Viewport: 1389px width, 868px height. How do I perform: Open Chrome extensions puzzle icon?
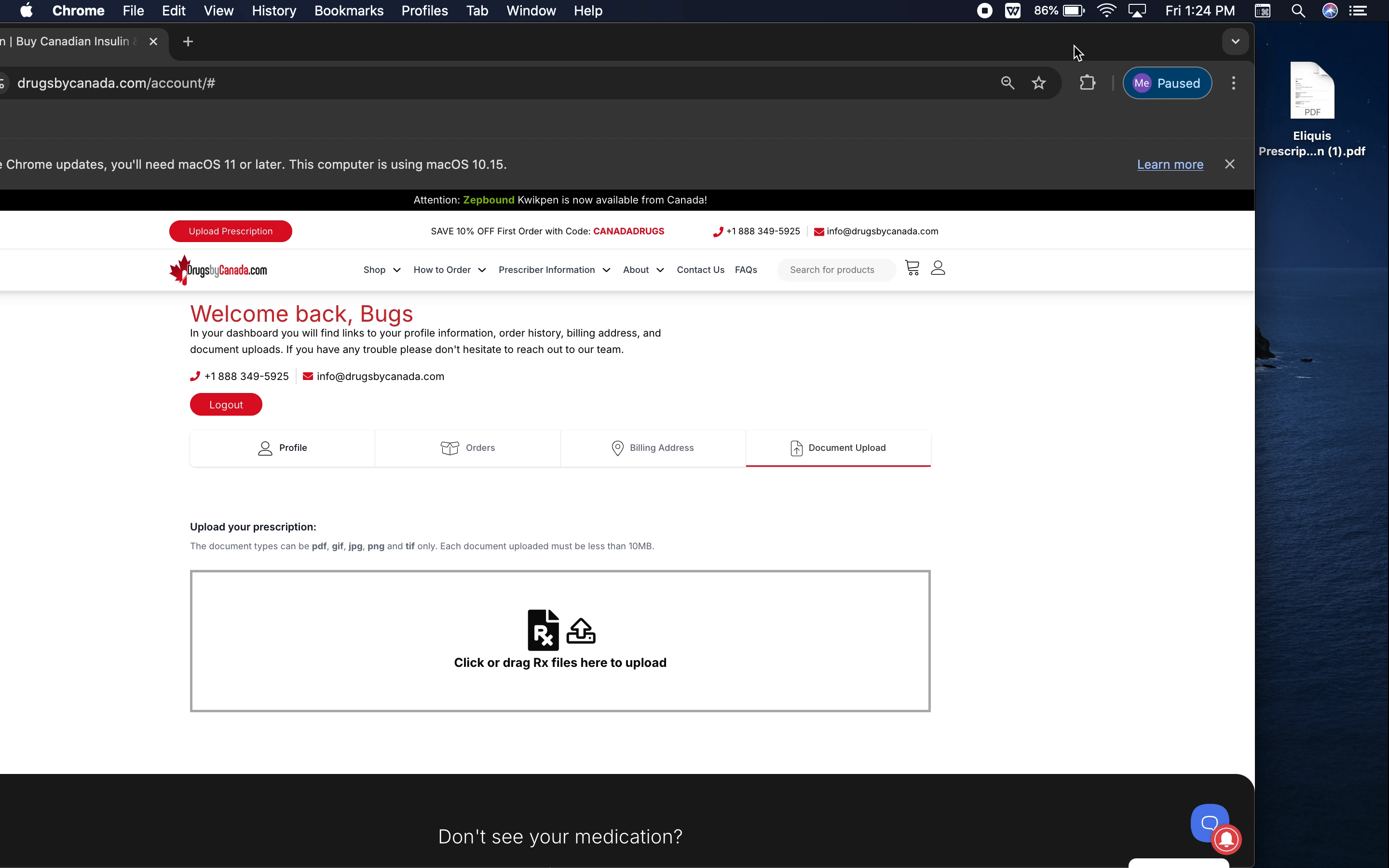[1087, 83]
